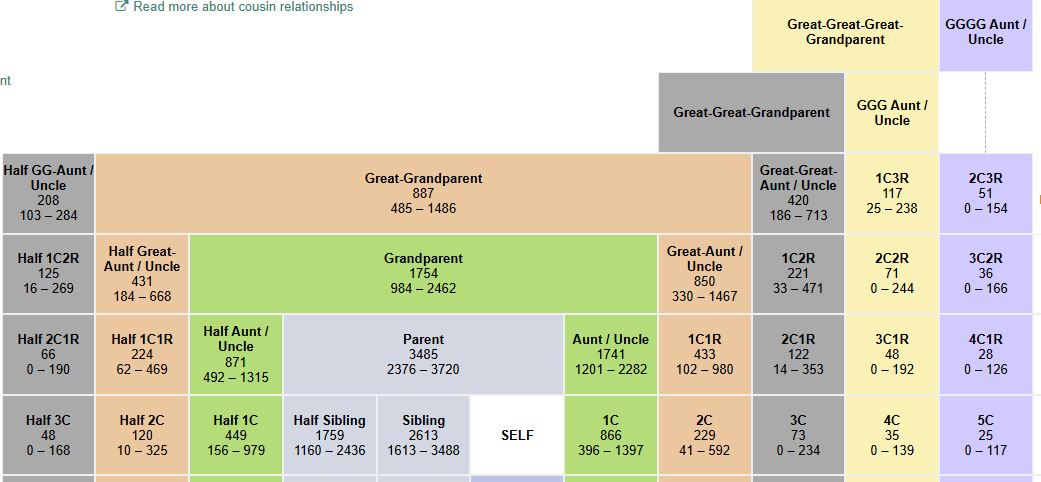Screen dimensions: 1041x482
Task: Click the Grandparent cell showing 1754
Action: click(423, 273)
